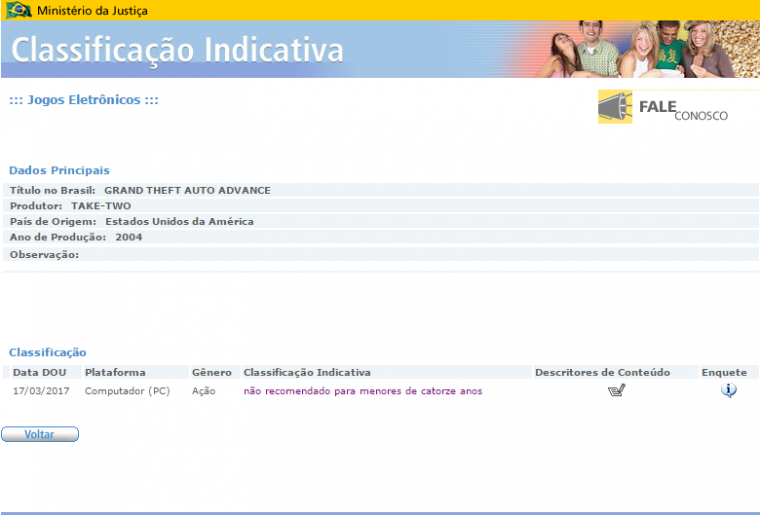Click the Data DOU column header
Image resolution: width=760 pixels, height=515 pixels.
39,373
